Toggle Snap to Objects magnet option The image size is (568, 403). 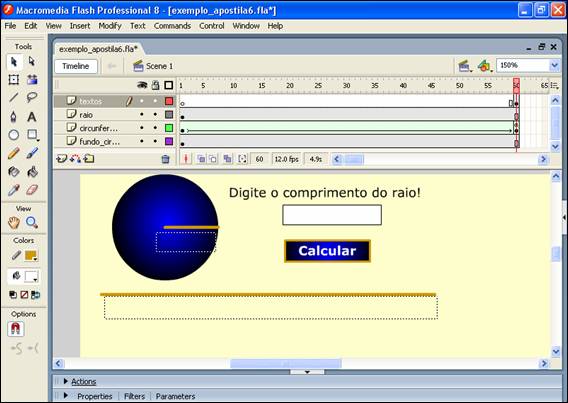(x=16, y=329)
